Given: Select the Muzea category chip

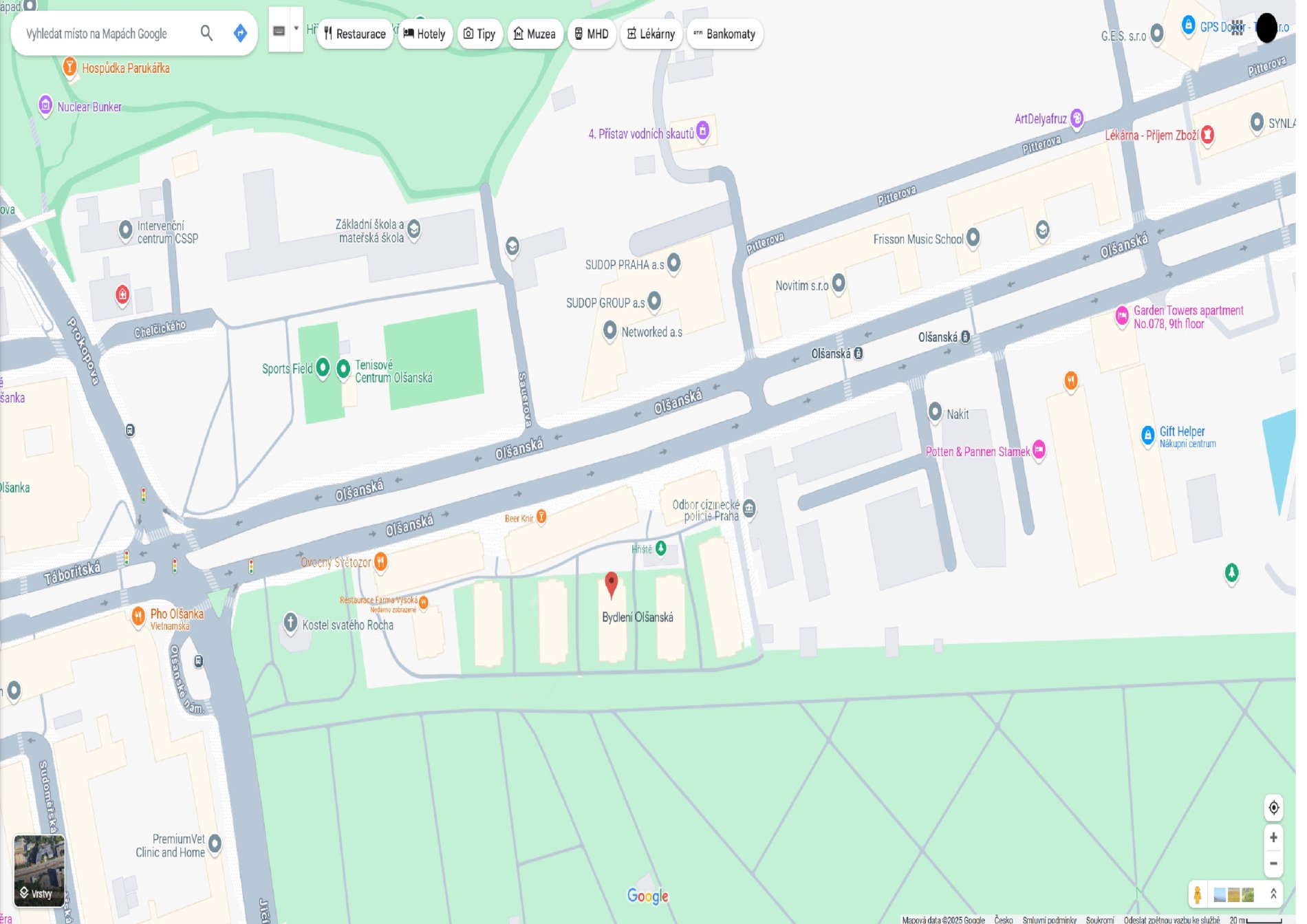Looking at the screenshot, I should 535,34.
